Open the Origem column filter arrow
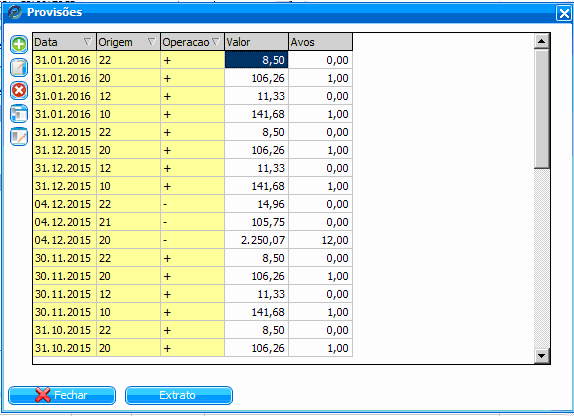574x416 pixels. [152, 42]
